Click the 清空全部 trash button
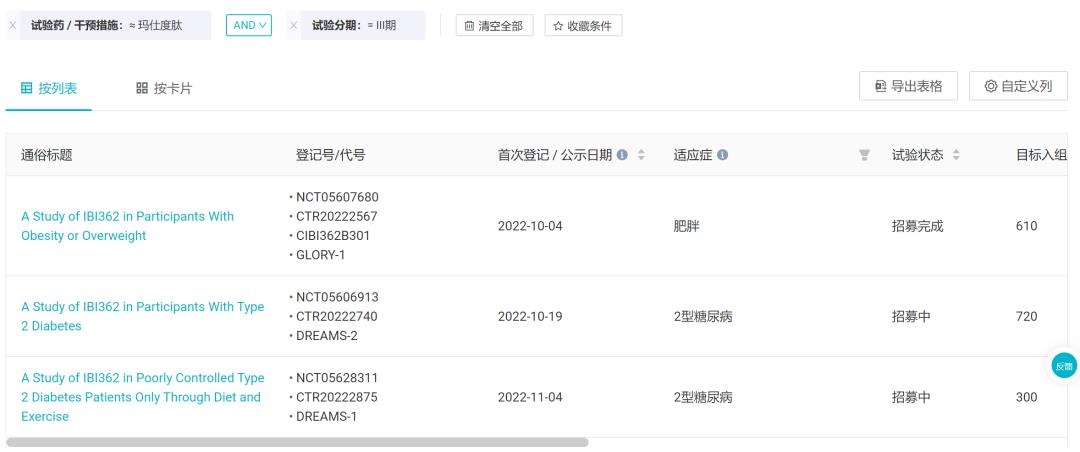 pos(494,26)
